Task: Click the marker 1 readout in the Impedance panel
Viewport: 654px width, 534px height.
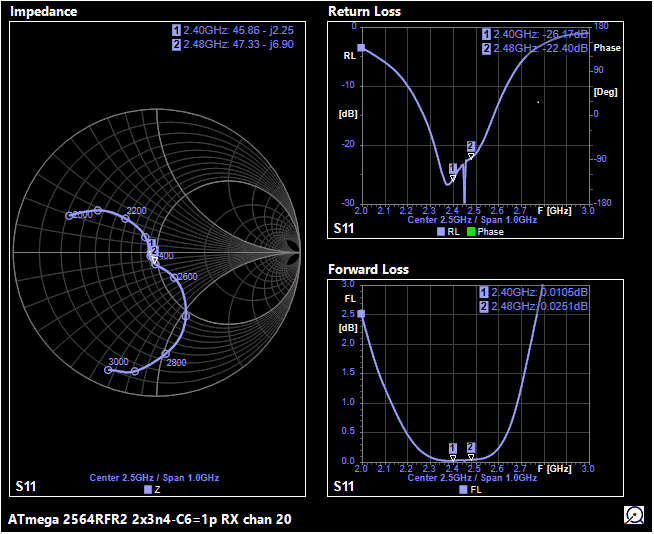Action: [x=232, y=31]
